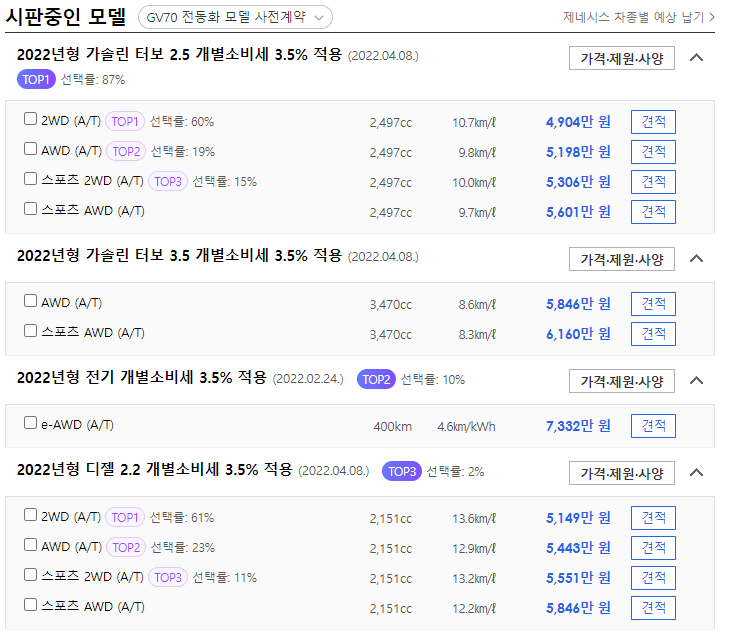The height and width of the screenshot is (635, 730).
Task: Open 가격·제원·사양 for 전기 model
Action: 622,381
